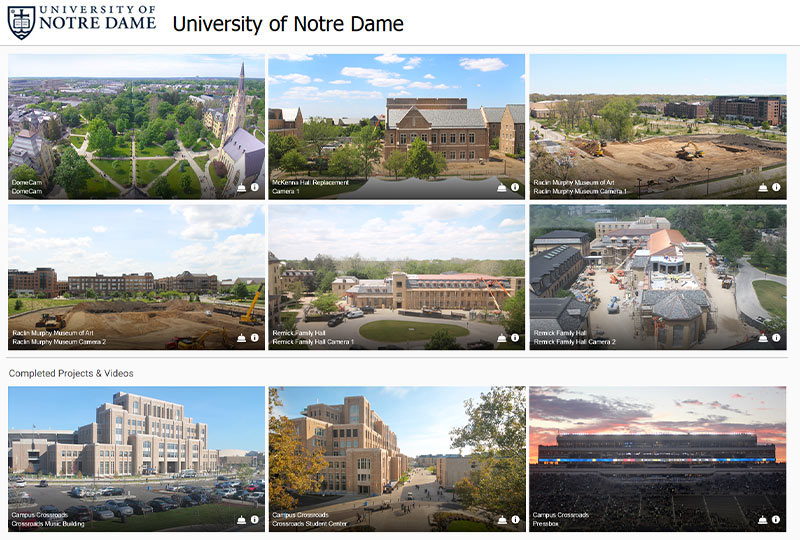Show info for Raclin Murphy Museum Camera 1
800x540 pixels.
(x=776, y=187)
